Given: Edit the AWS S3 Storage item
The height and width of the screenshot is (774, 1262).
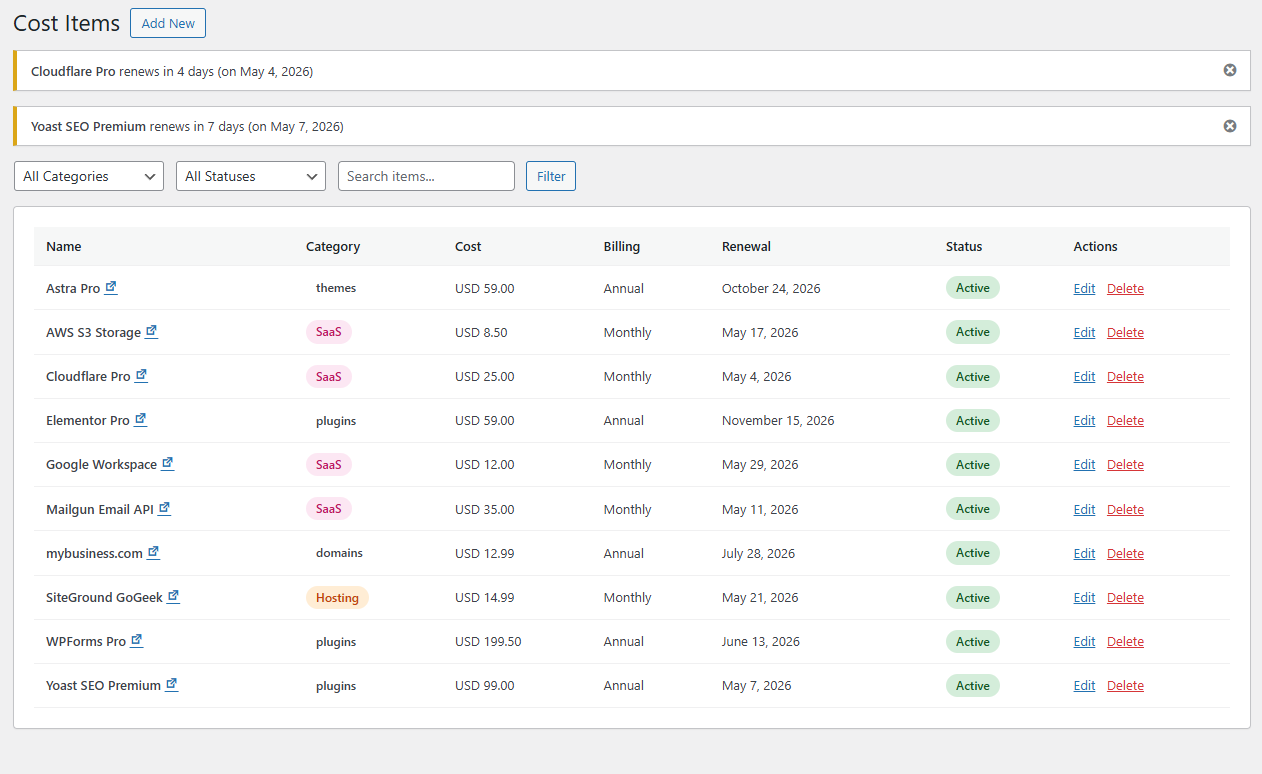Looking at the screenshot, I should [1084, 332].
